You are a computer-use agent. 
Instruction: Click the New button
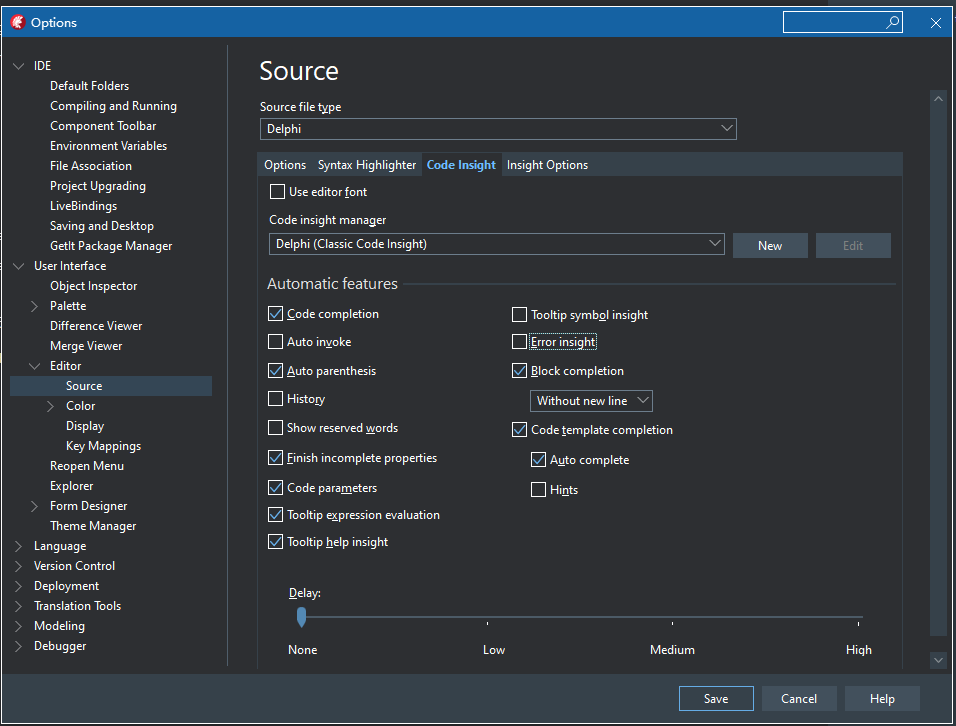click(770, 246)
